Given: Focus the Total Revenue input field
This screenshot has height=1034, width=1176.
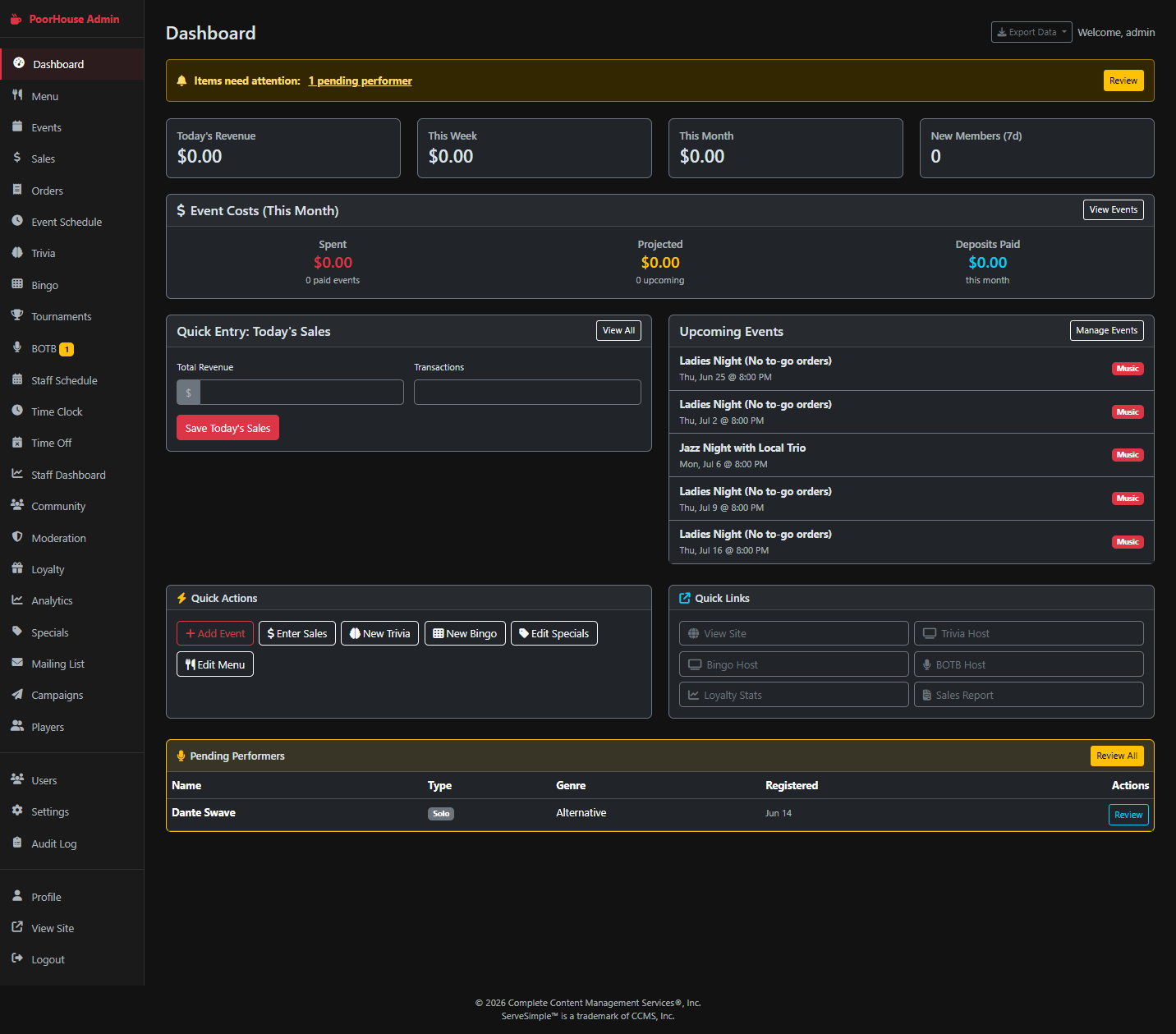Looking at the screenshot, I should [x=301, y=393].
